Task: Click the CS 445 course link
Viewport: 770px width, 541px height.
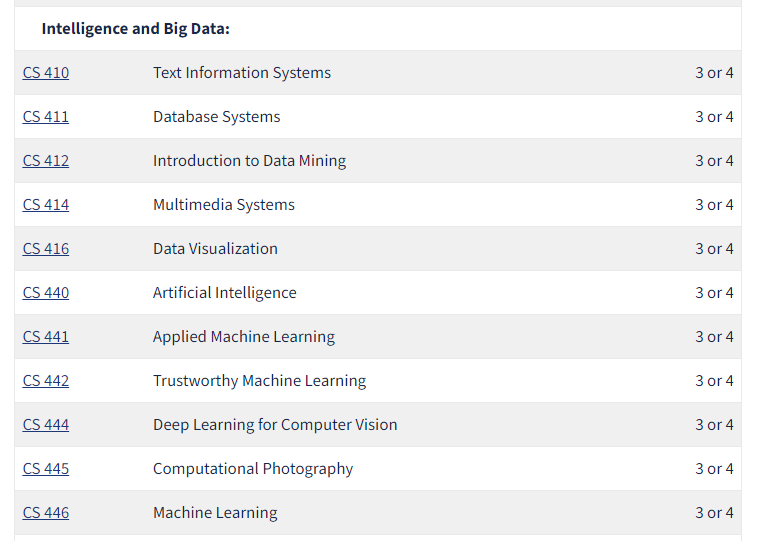Action: click(46, 469)
